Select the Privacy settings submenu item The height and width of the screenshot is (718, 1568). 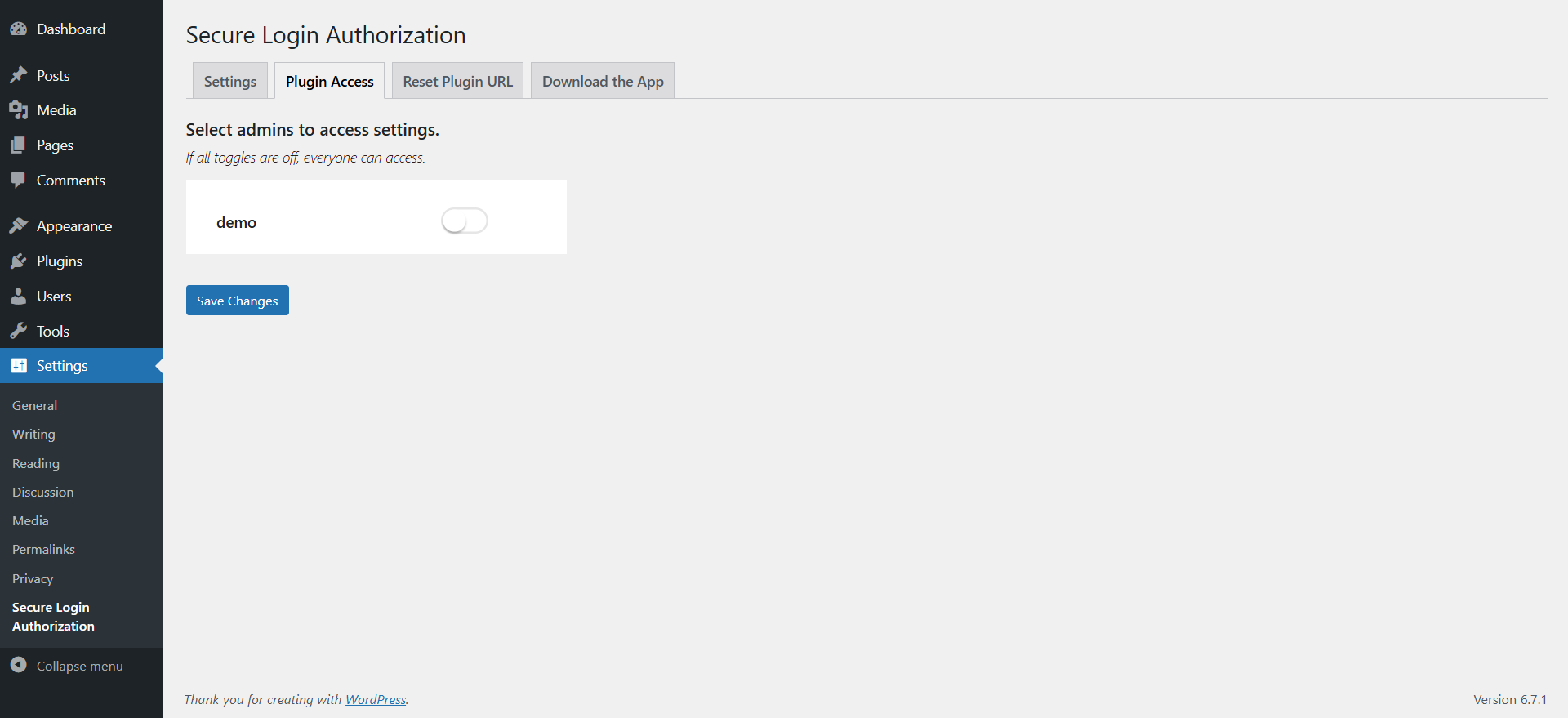[x=33, y=579]
